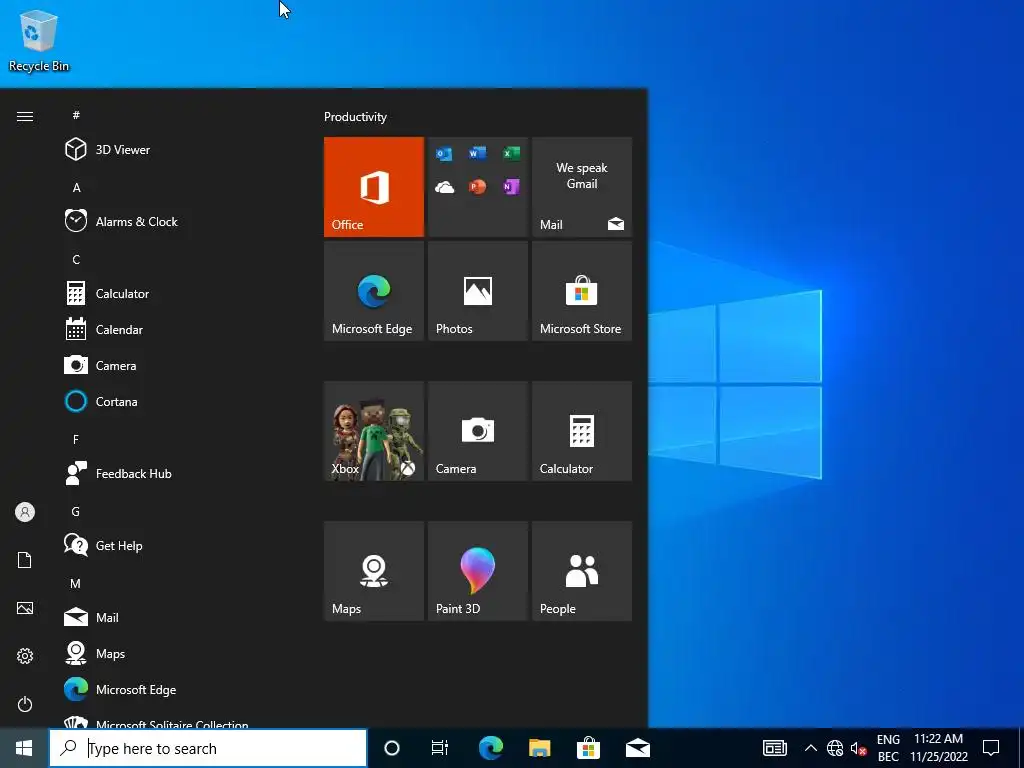1024x768 pixels.
Task: Open the Action Center notifications icon
Action: (991, 748)
